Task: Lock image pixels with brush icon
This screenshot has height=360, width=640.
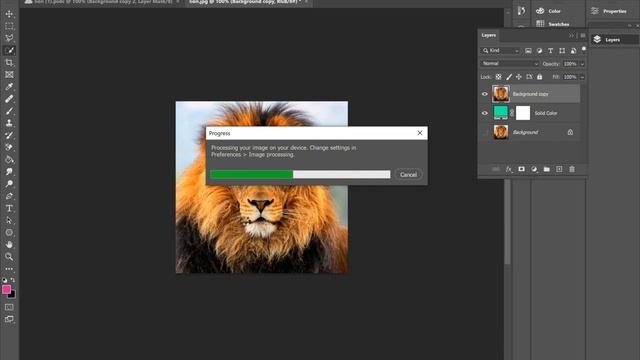Action: 509,77
